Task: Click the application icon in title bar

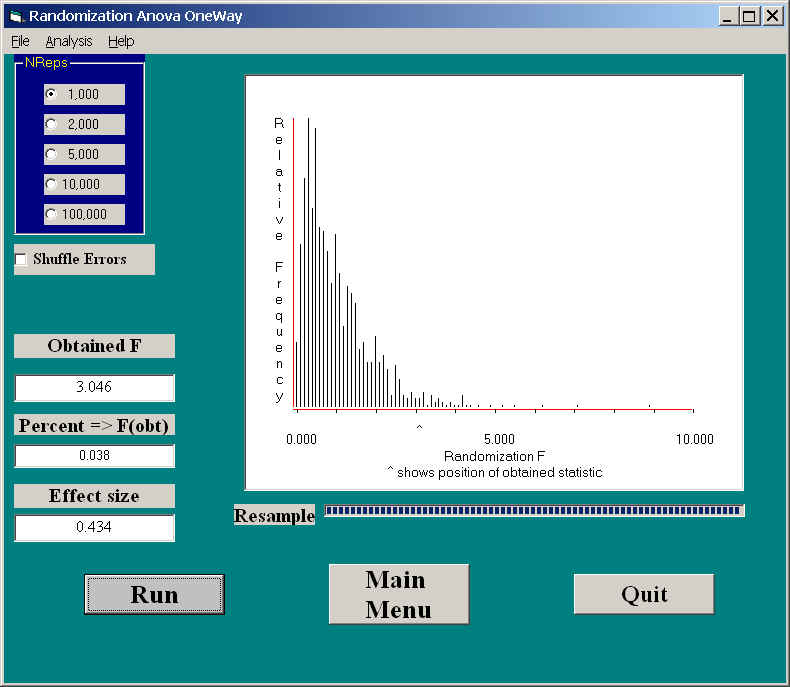Action: (x=14, y=16)
